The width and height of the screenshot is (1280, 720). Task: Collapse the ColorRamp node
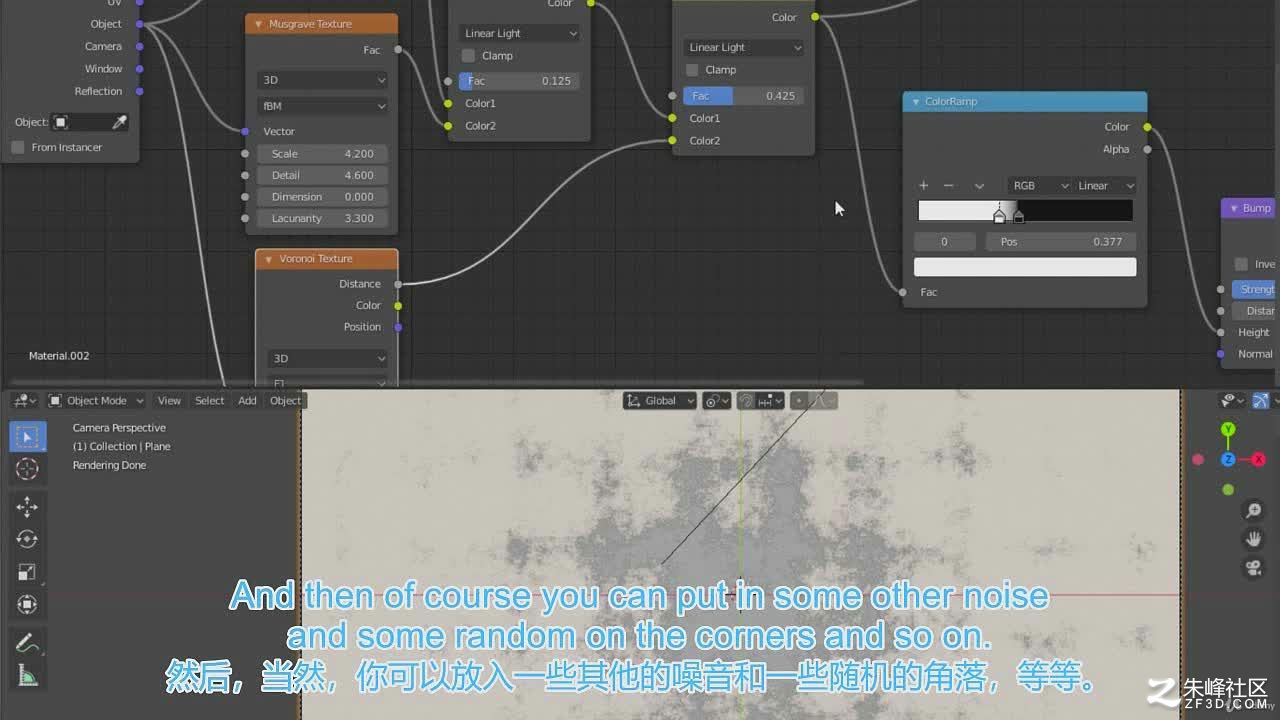point(915,102)
